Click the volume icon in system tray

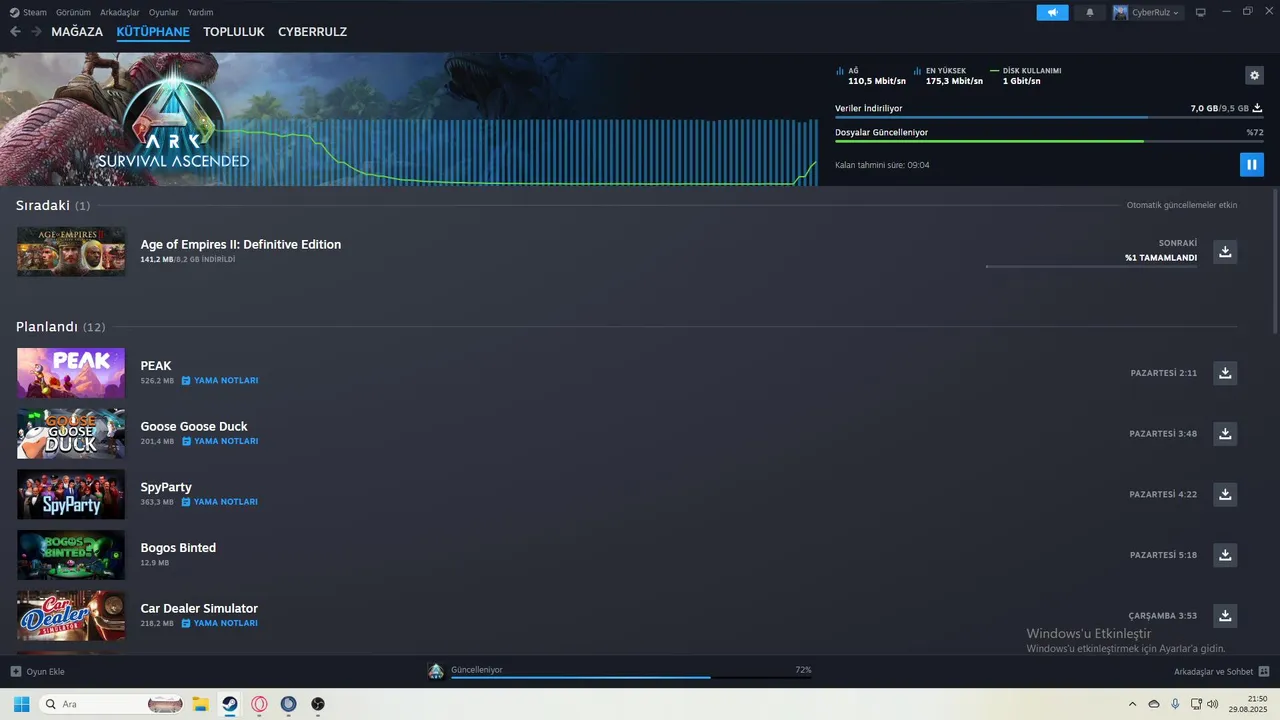[1213, 704]
